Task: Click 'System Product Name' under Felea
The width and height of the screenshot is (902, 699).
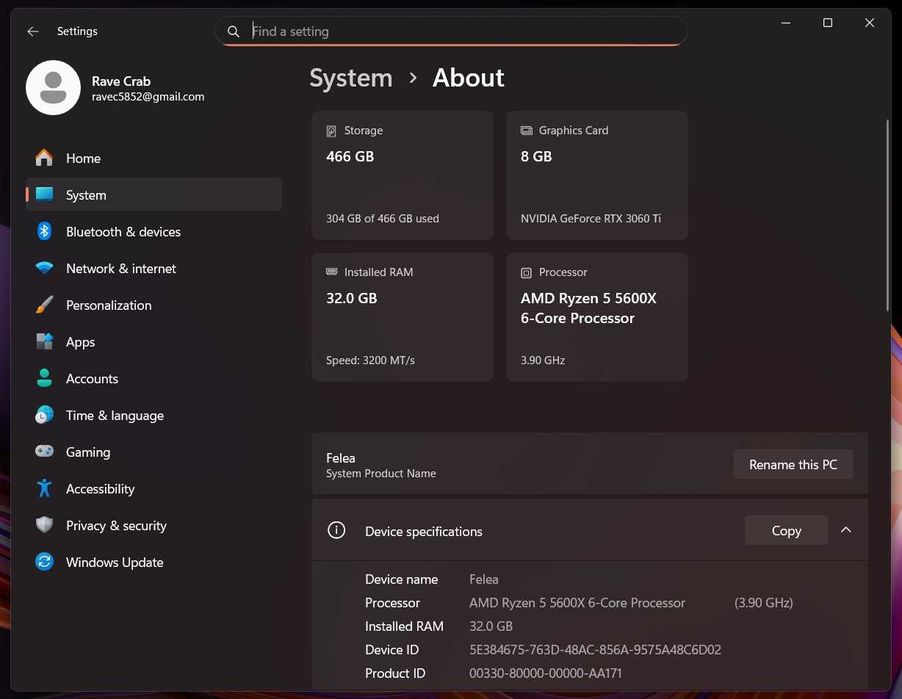Action: coord(381,473)
